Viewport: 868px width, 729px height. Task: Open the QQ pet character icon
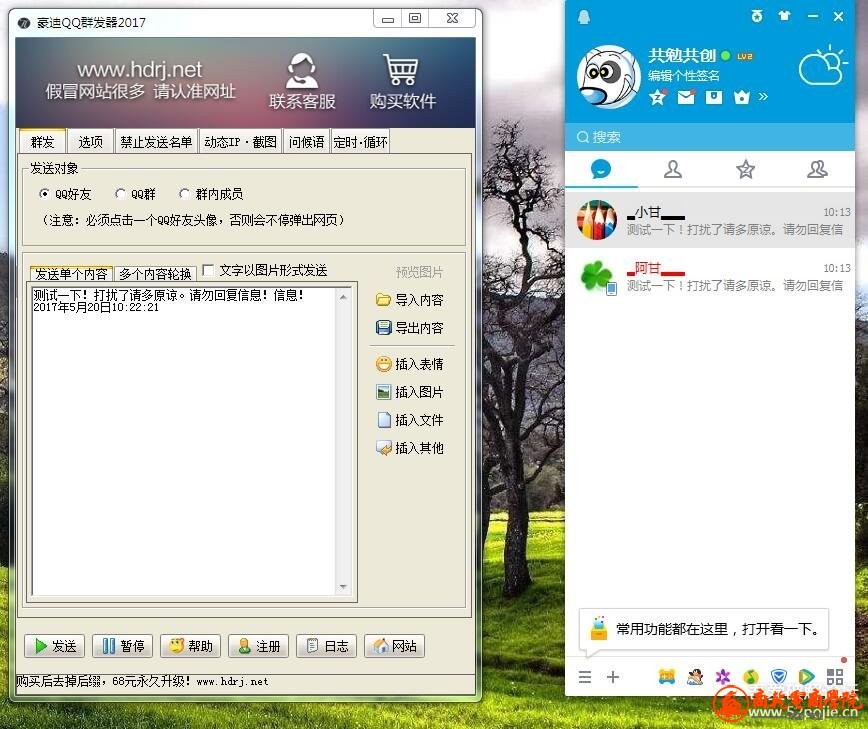pos(695,676)
